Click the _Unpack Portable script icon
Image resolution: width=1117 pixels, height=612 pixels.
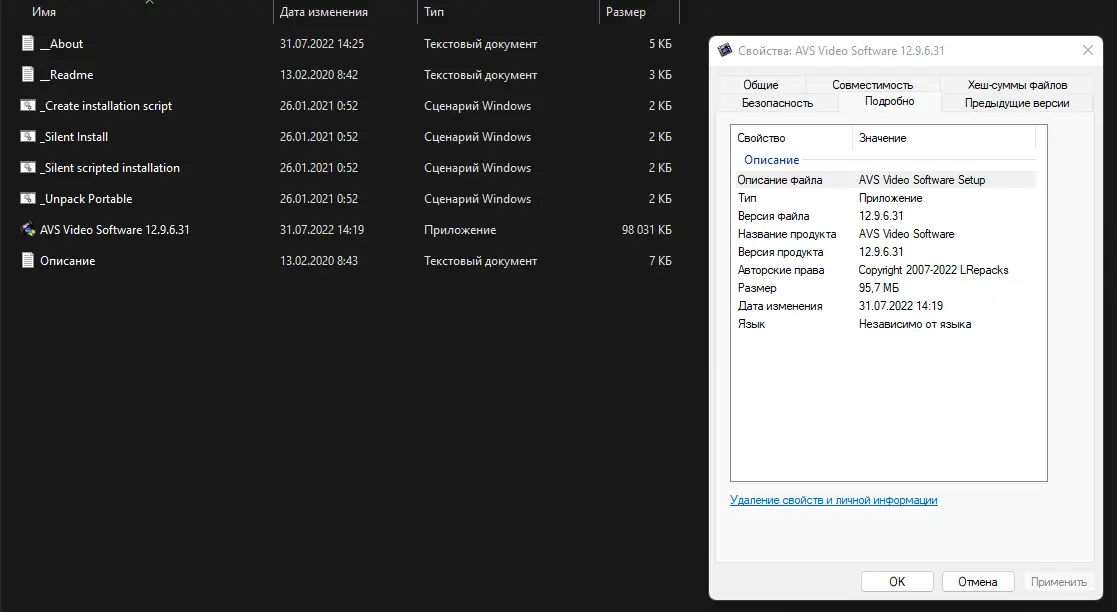(x=27, y=198)
